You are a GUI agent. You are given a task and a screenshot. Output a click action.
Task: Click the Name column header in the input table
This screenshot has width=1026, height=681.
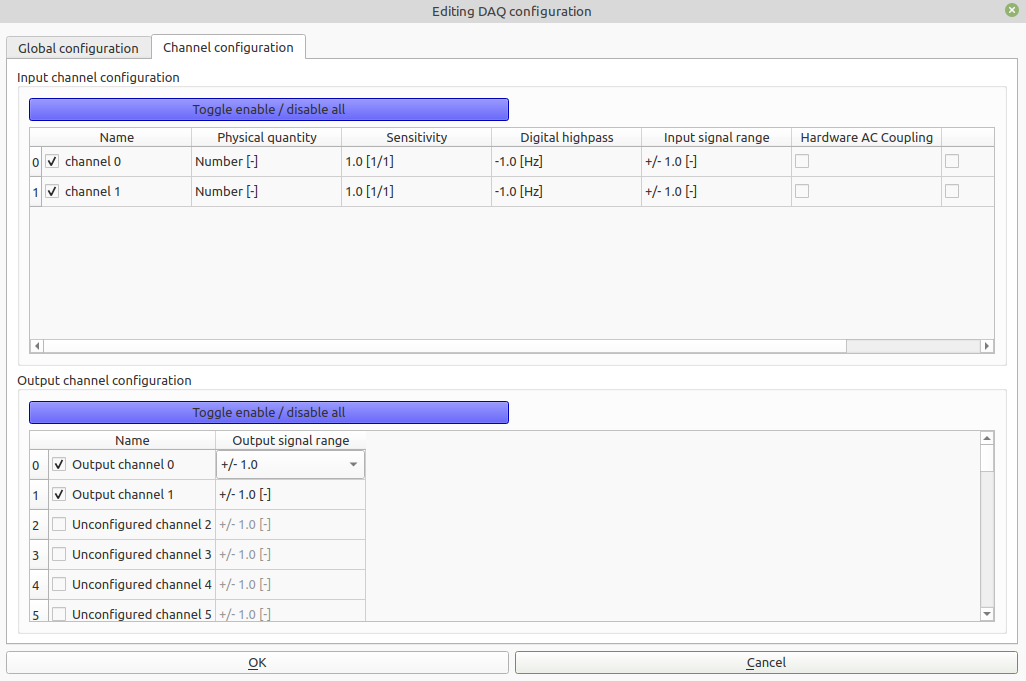[116, 137]
